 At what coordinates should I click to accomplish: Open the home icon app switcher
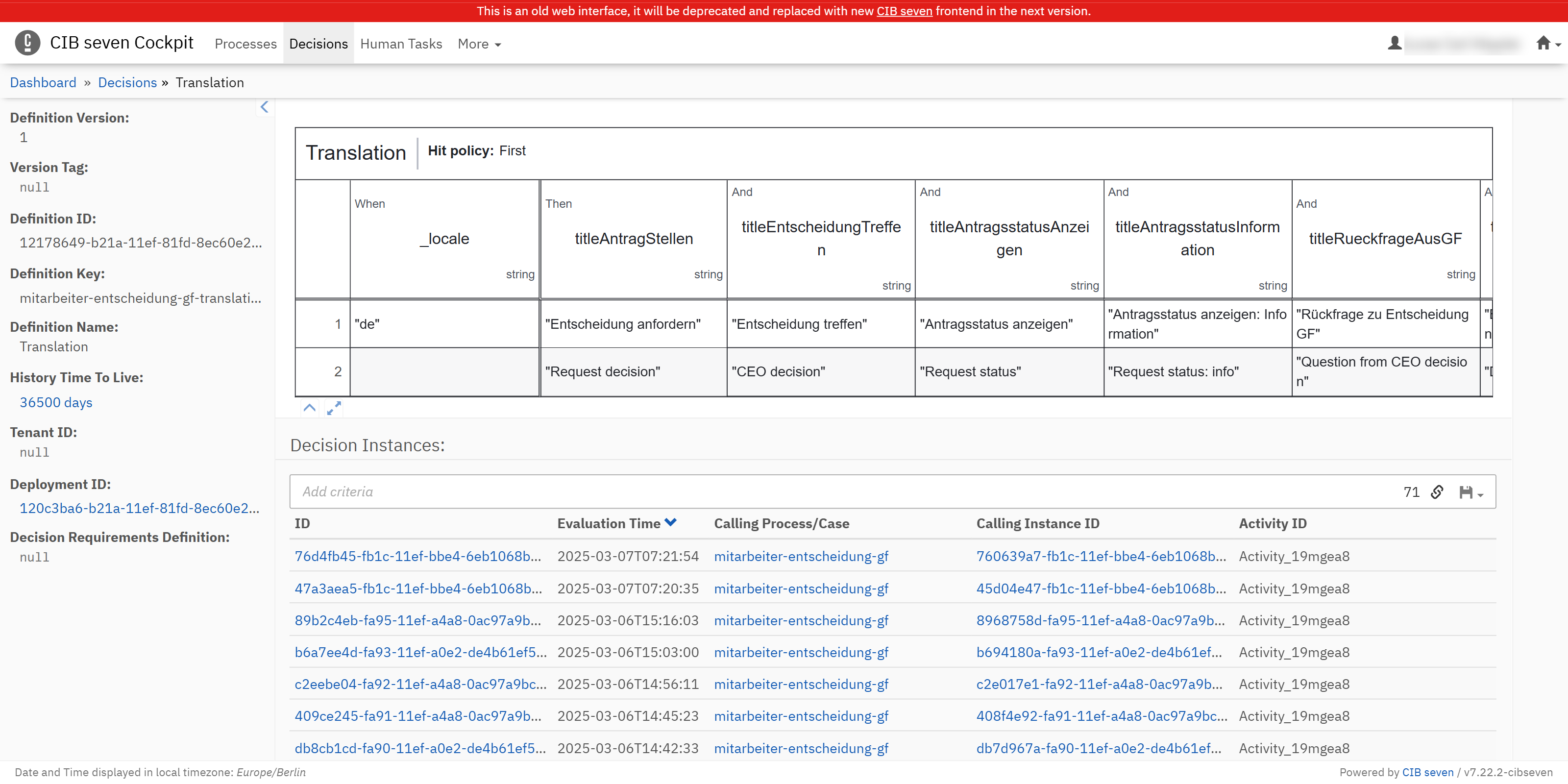[x=1547, y=43]
